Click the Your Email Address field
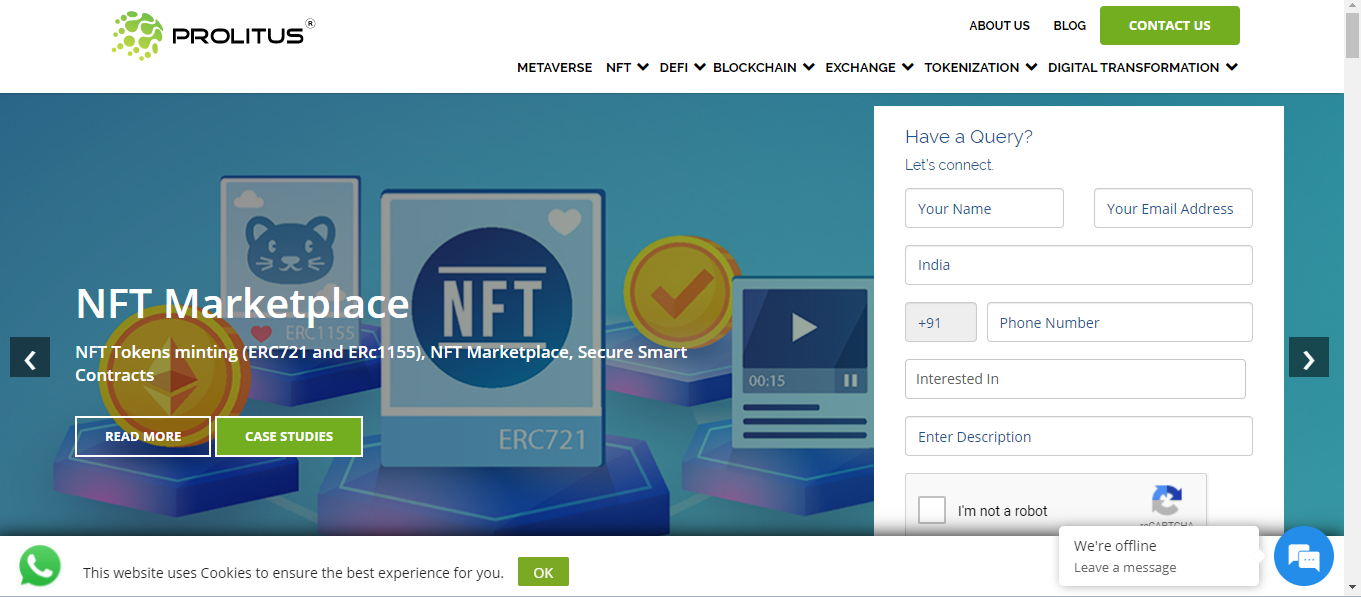Image resolution: width=1361 pixels, height=597 pixels. coord(1173,209)
